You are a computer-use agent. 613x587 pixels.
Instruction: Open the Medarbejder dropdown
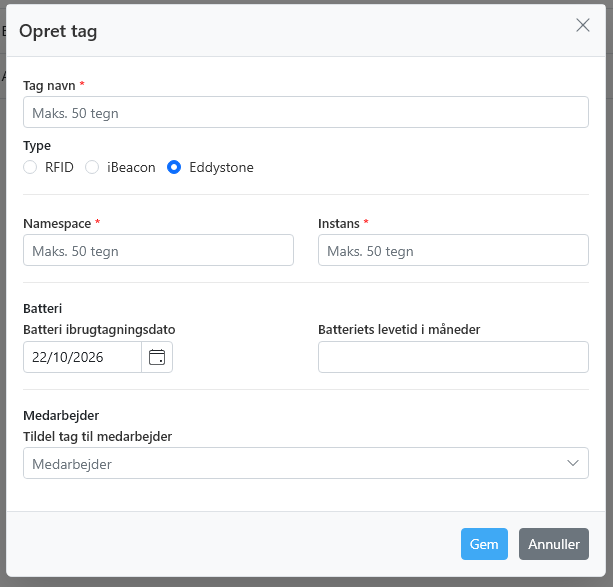tap(306, 463)
